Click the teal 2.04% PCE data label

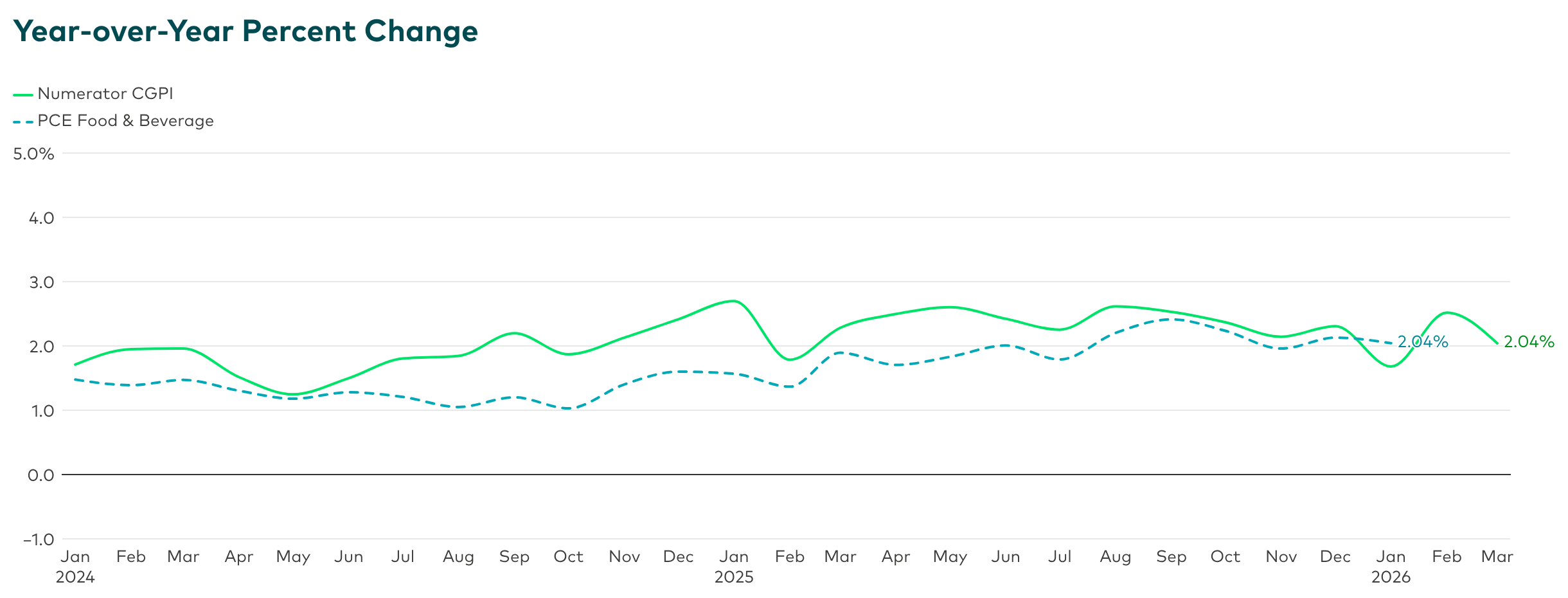(1423, 342)
